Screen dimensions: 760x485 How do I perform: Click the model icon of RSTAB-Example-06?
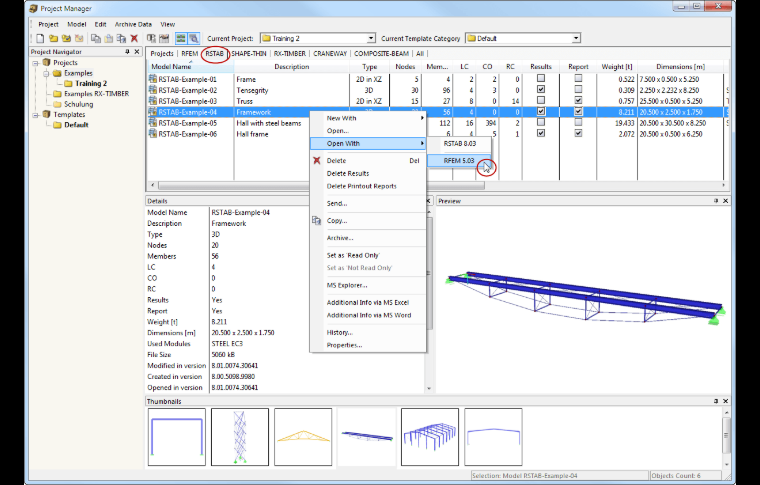153,134
